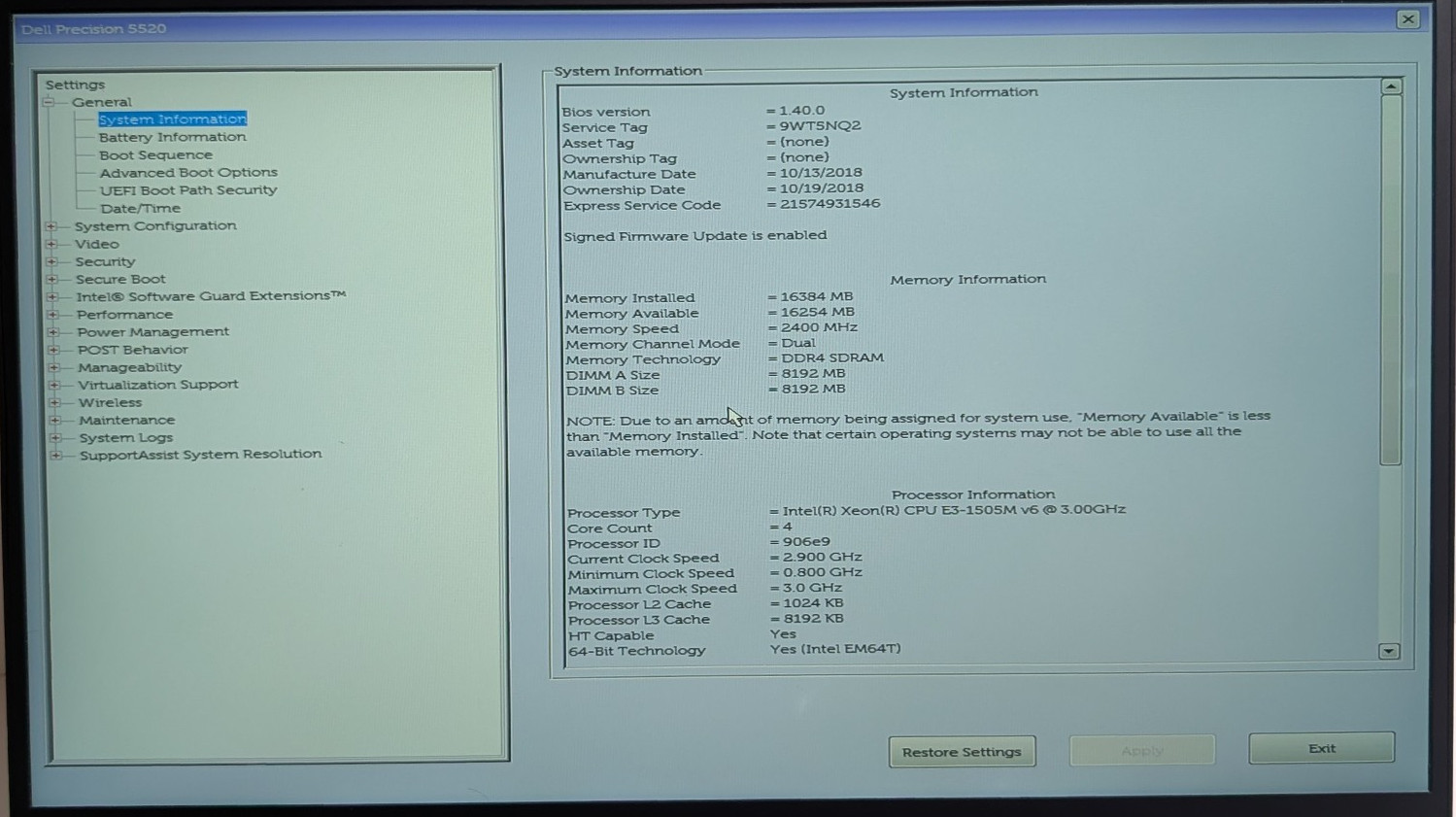Click the Express Service Code value 21574931546

point(830,203)
